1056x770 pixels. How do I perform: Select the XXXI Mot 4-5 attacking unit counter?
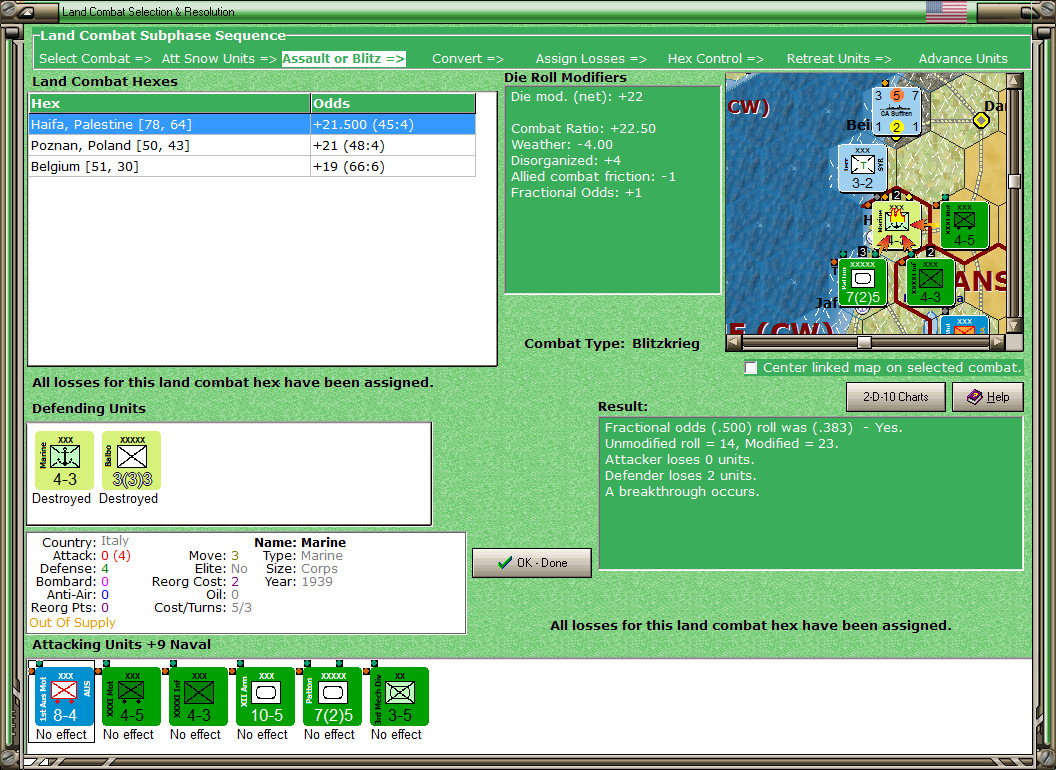131,697
